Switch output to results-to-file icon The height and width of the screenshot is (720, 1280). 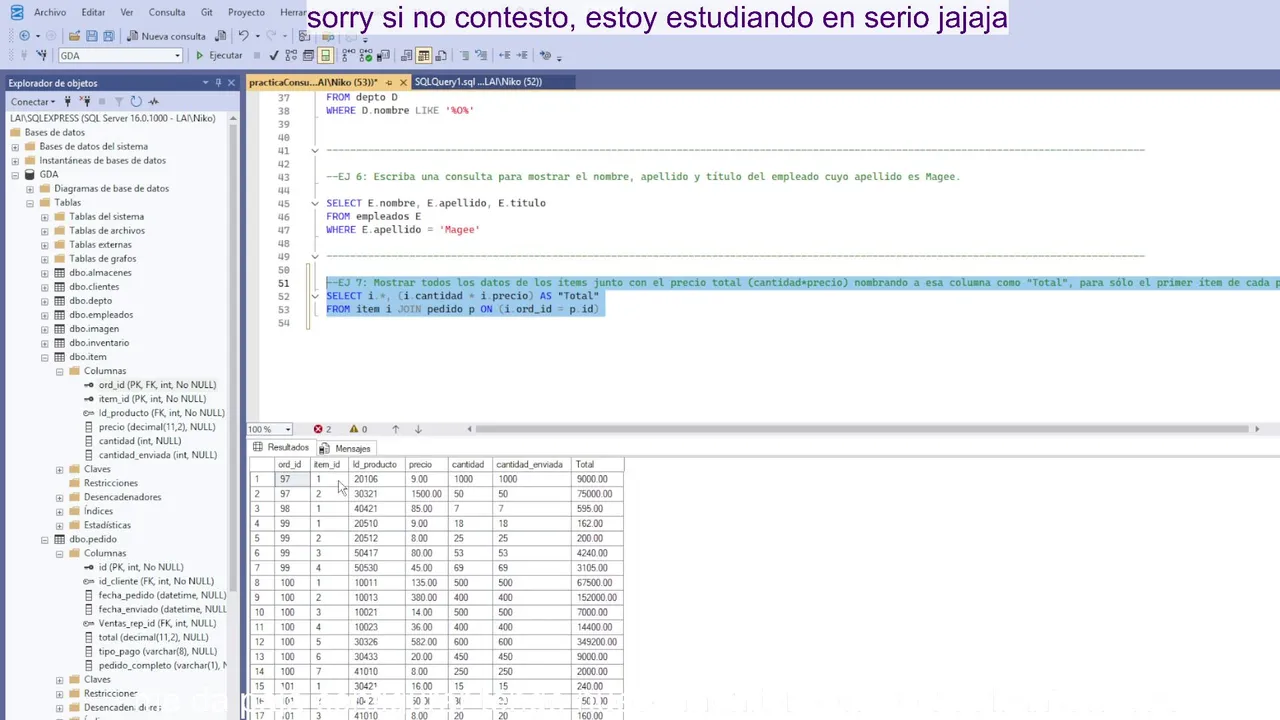coord(441,56)
